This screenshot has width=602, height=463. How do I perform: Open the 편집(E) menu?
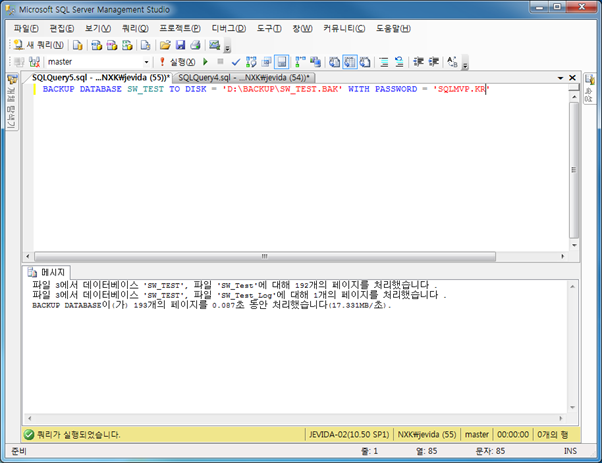(62, 28)
